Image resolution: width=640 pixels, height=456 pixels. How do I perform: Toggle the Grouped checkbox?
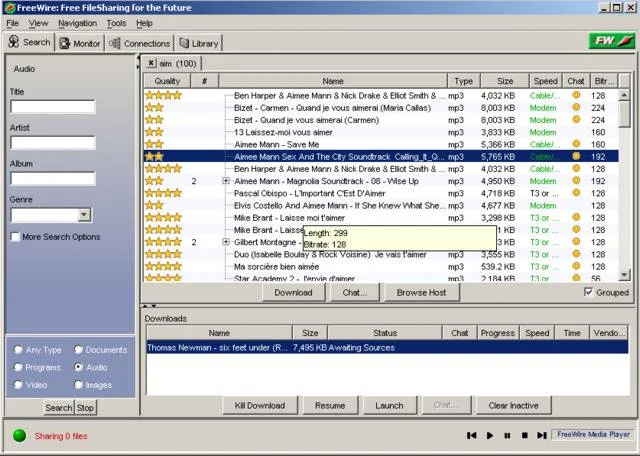(x=589, y=292)
